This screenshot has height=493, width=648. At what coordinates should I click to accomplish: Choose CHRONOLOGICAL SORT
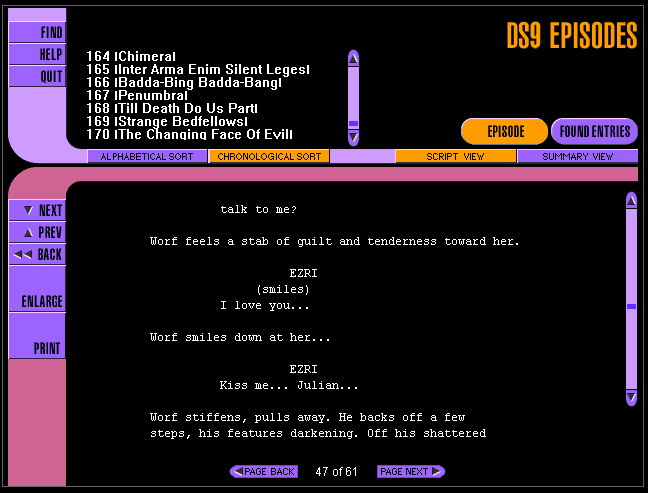click(269, 157)
